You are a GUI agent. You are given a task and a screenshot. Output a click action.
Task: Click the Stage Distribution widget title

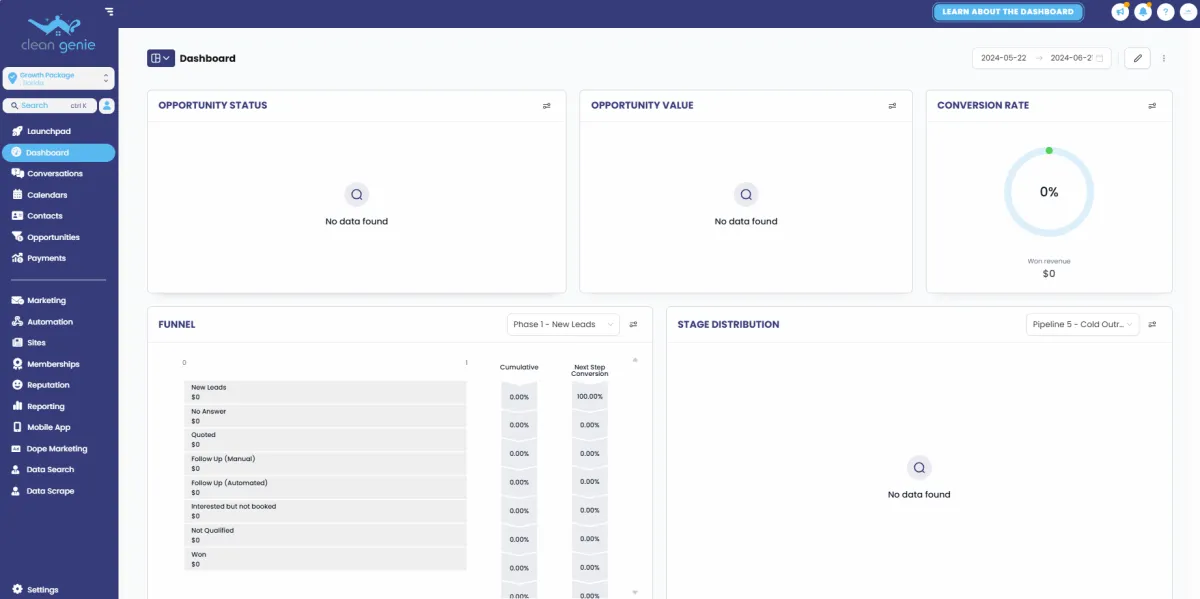728,324
